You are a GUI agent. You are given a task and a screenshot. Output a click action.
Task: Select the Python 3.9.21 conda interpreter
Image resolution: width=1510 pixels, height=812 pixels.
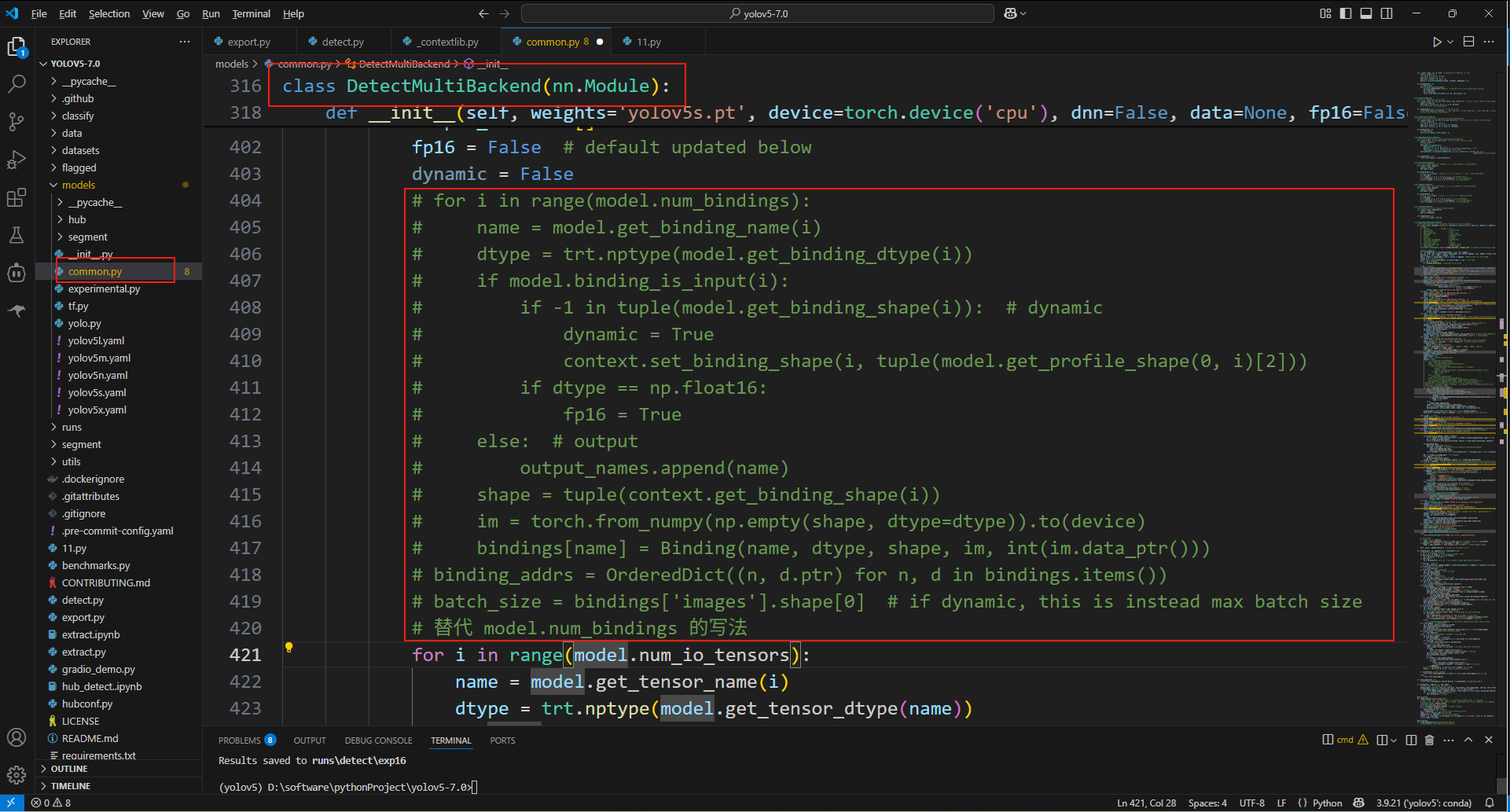(x=1423, y=803)
